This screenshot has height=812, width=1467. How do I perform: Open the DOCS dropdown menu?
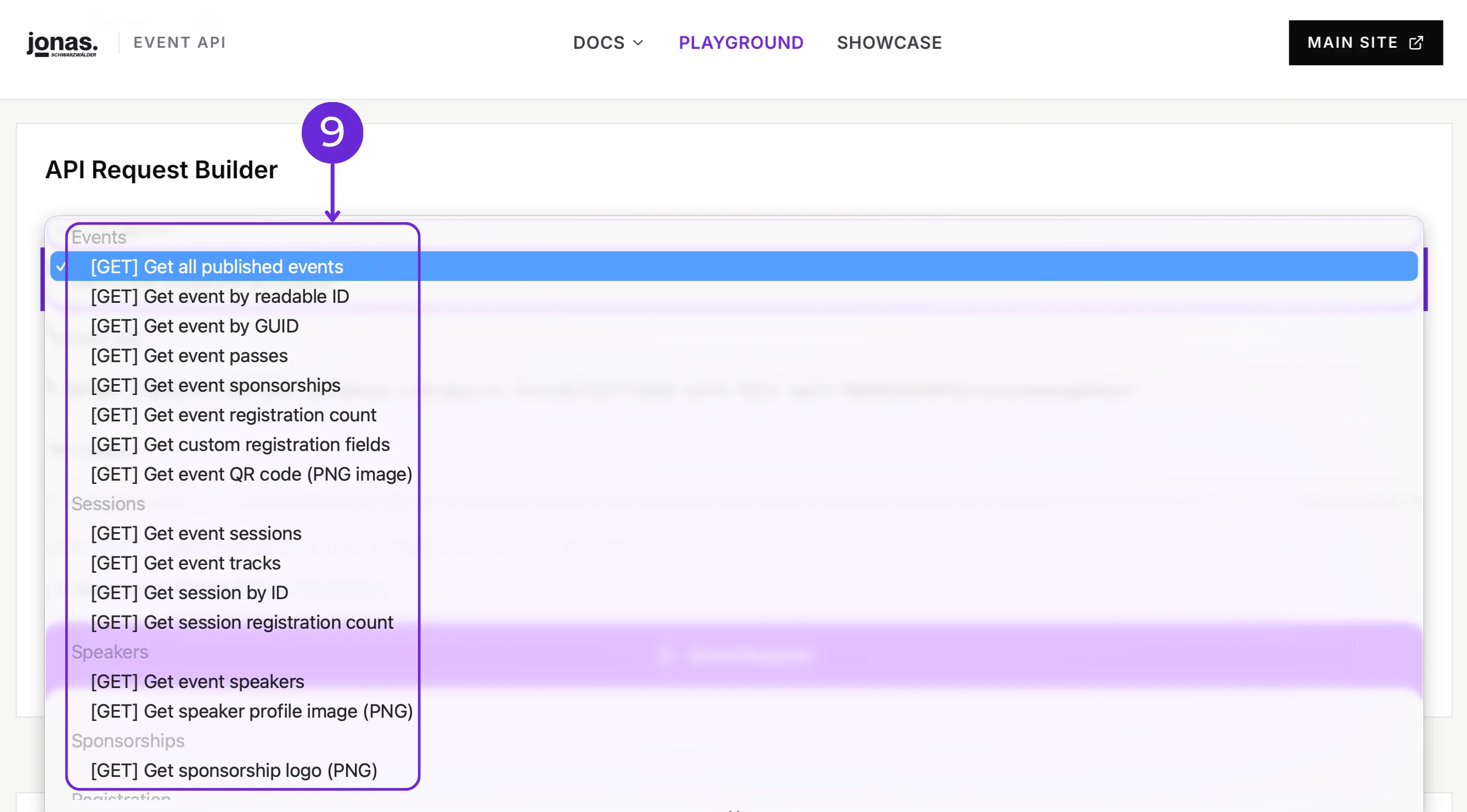click(x=608, y=43)
